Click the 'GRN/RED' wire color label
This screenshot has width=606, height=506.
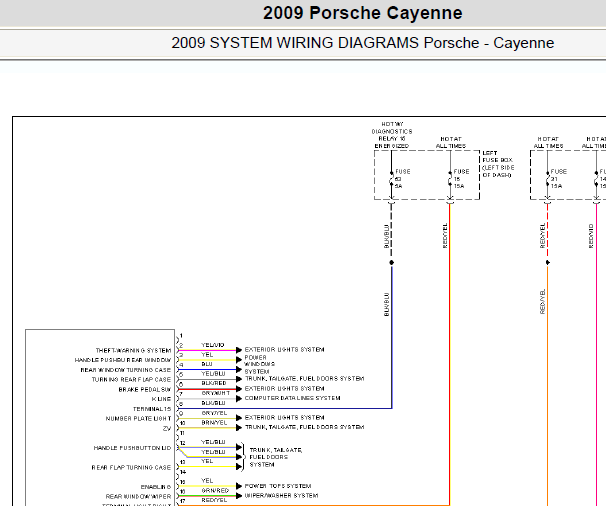pyautogui.click(x=215, y=491)
